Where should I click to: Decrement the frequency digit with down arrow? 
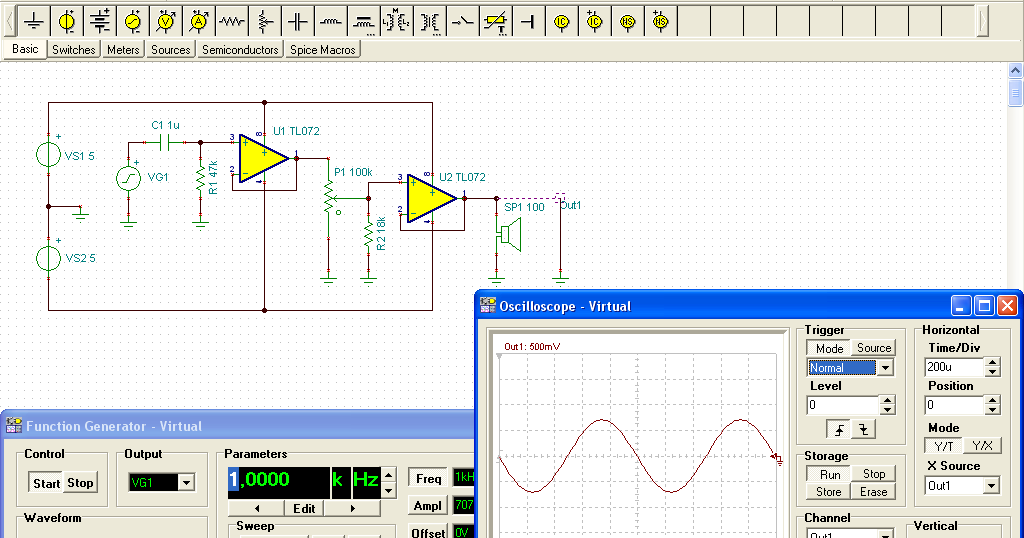pos(389,490)
